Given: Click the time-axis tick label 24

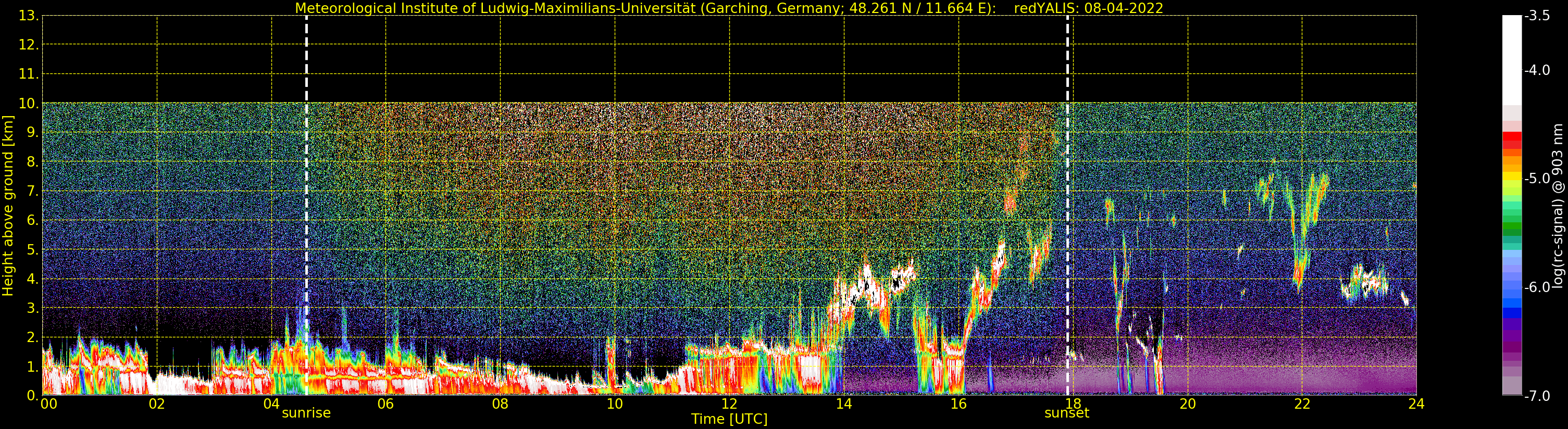Looking at the screenshot, I should (1416, 404).
